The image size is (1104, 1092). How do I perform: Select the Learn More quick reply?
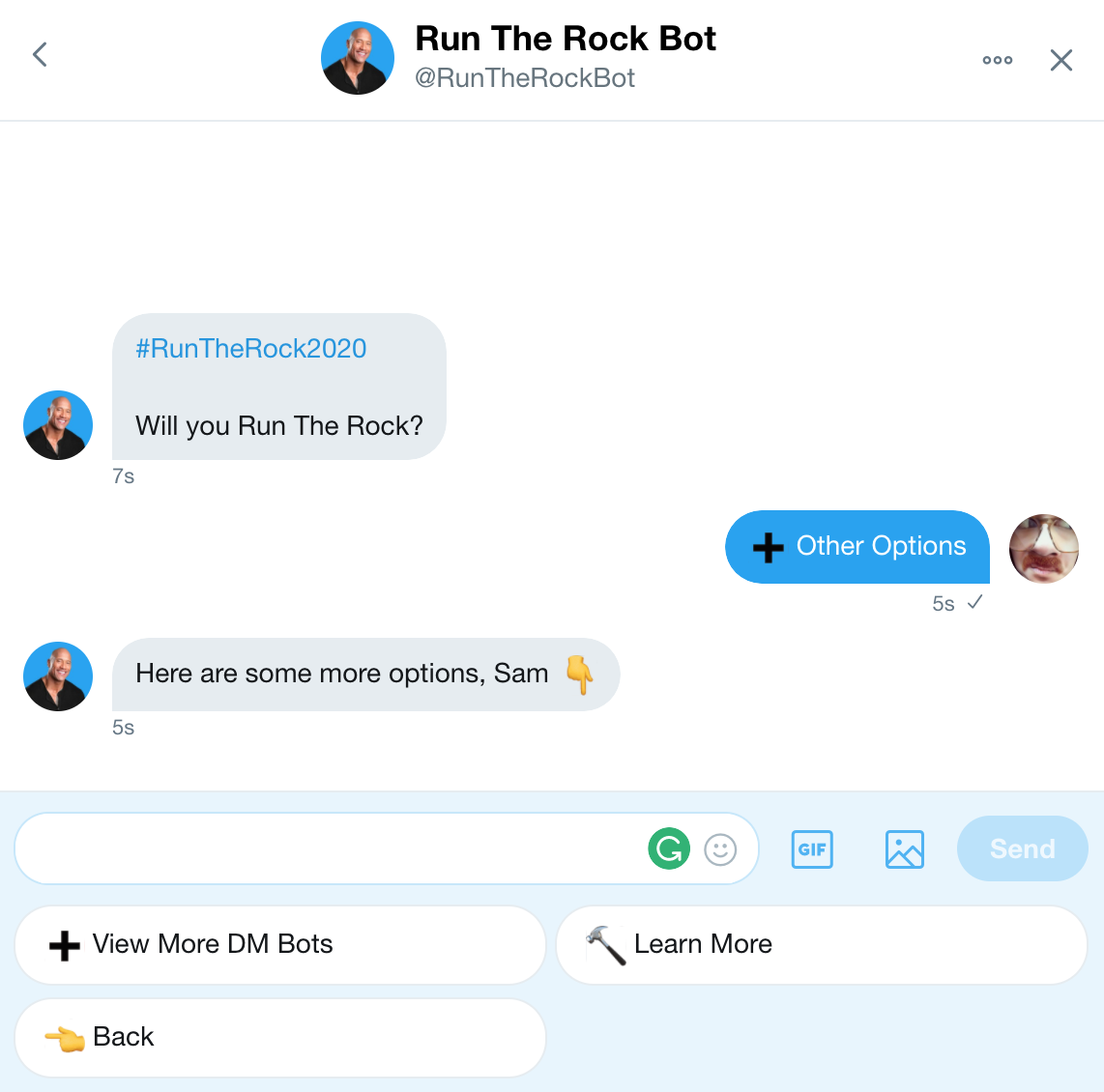pos(821,944)
